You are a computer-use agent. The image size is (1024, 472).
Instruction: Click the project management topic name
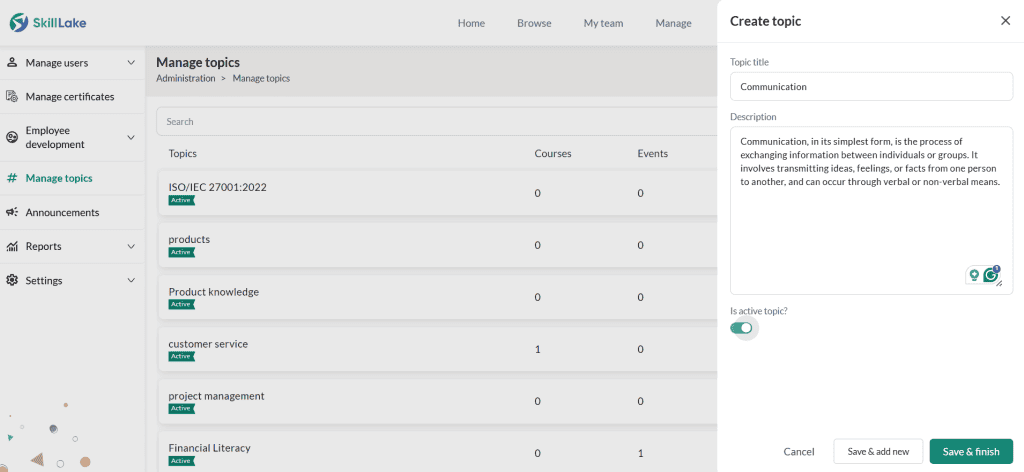(x=216, y=396)
